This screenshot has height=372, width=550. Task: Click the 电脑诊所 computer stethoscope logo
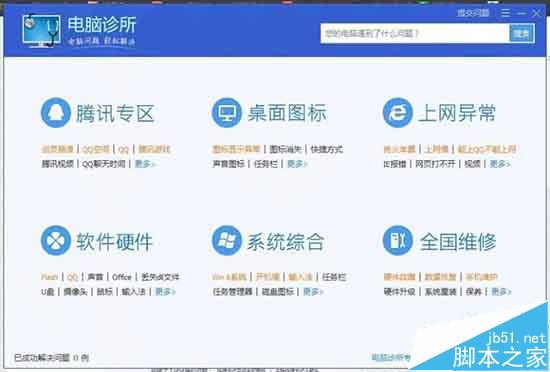coord(41,31)
